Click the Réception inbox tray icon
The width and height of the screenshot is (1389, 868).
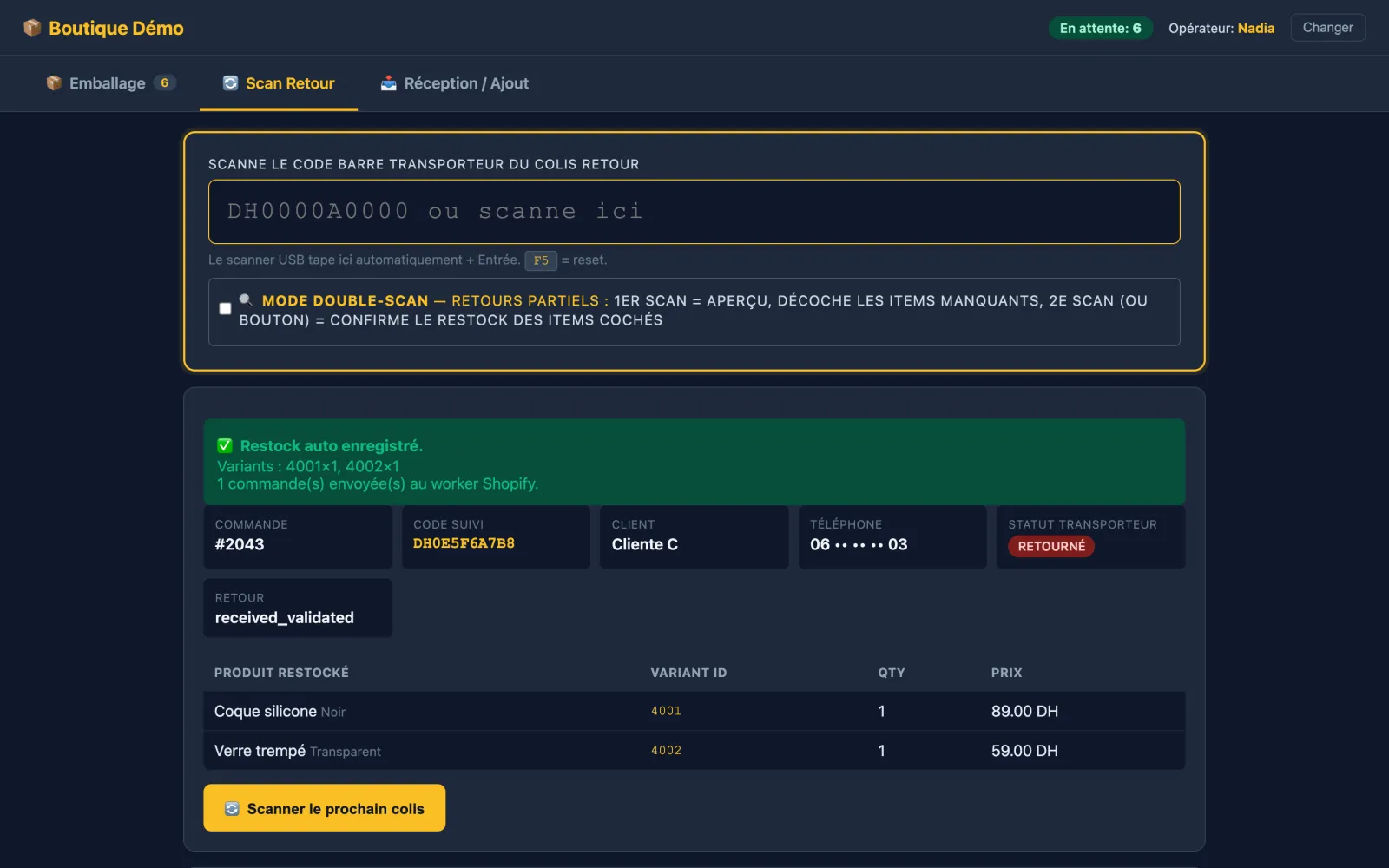[x=388, y=83]
